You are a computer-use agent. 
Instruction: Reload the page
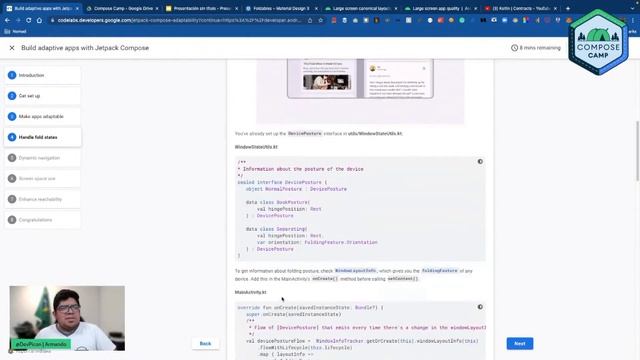[x=29, y=20]
